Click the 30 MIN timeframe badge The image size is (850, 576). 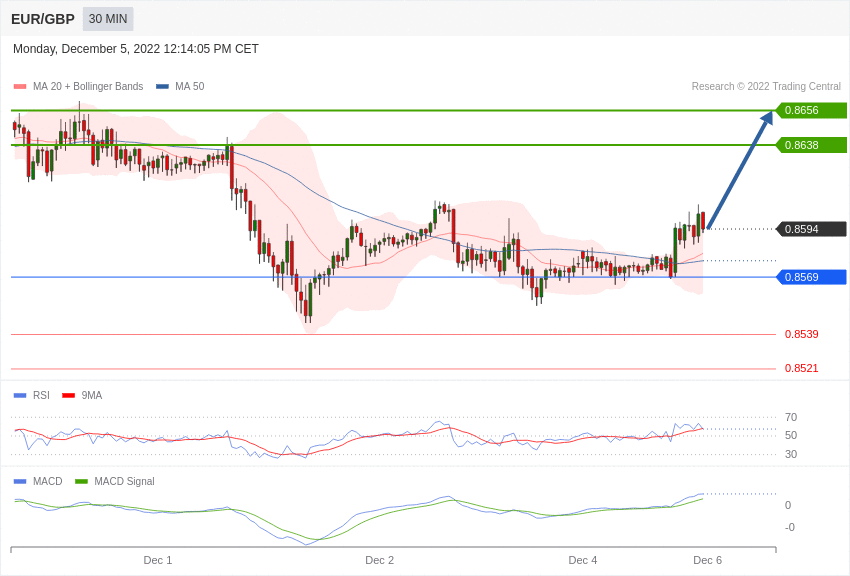pos(108,19)
